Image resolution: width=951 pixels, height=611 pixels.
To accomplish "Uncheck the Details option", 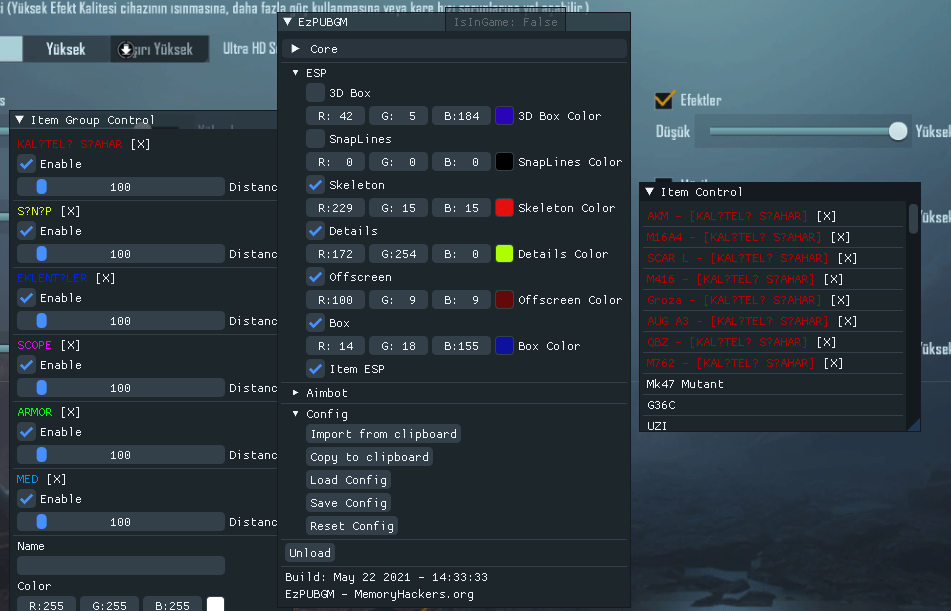I will 315,231.
